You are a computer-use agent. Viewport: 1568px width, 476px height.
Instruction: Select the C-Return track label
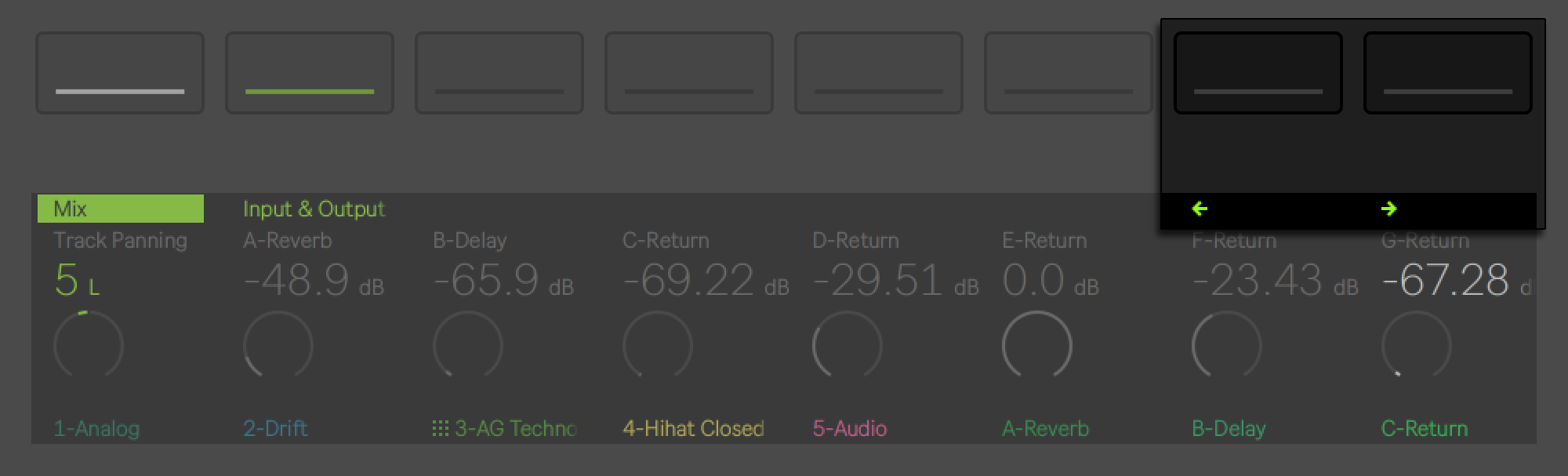(1425, 428)
